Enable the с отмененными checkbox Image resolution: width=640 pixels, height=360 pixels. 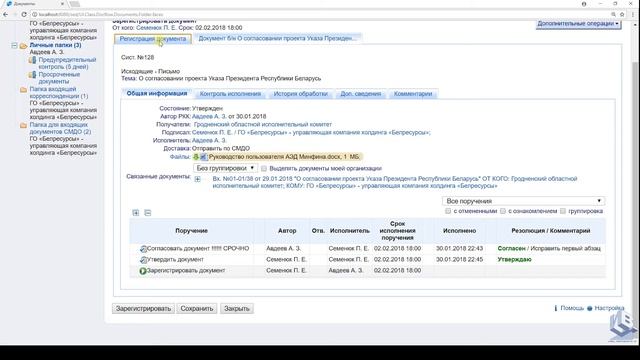pos(448,211)
